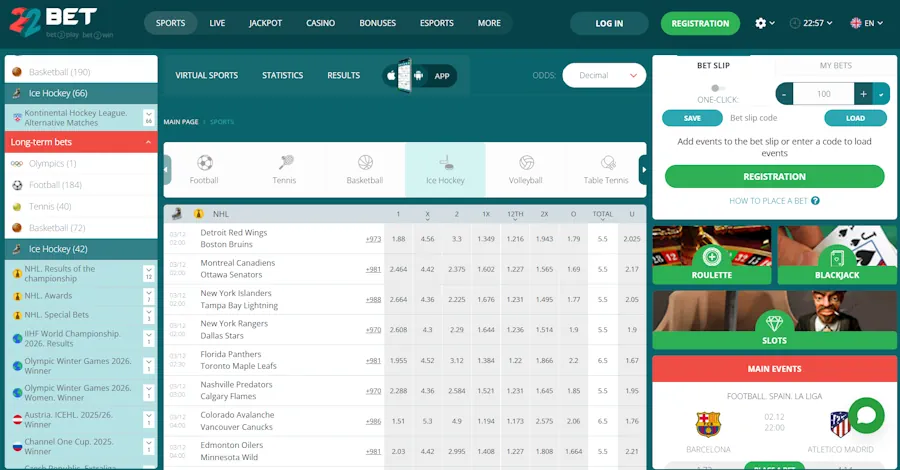The image size is (900, 470).
Task: Click SAVE bet slip button
Action: point(692,118)
